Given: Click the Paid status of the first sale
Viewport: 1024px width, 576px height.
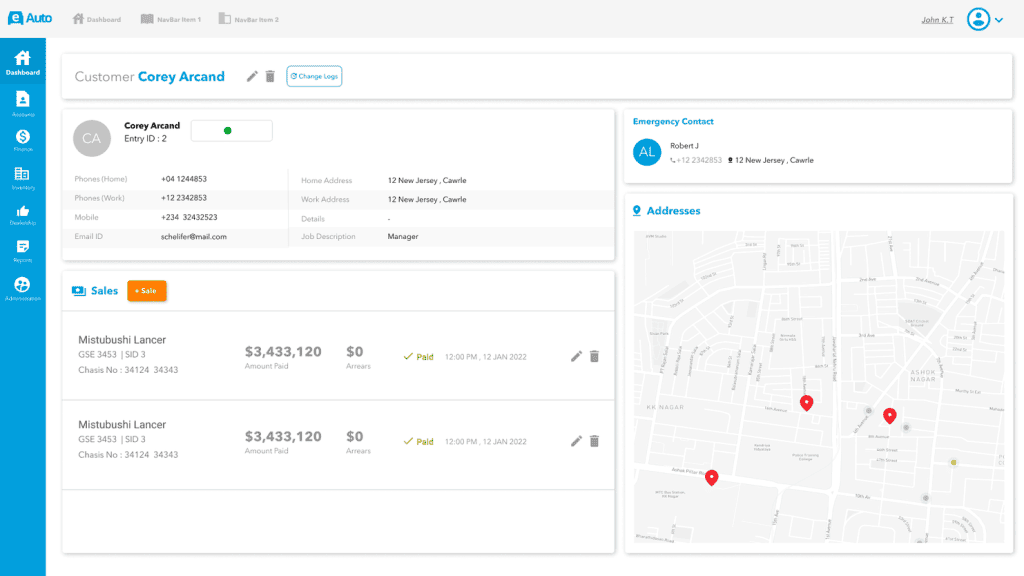Looking at the screenshot, I should [419, 357].
